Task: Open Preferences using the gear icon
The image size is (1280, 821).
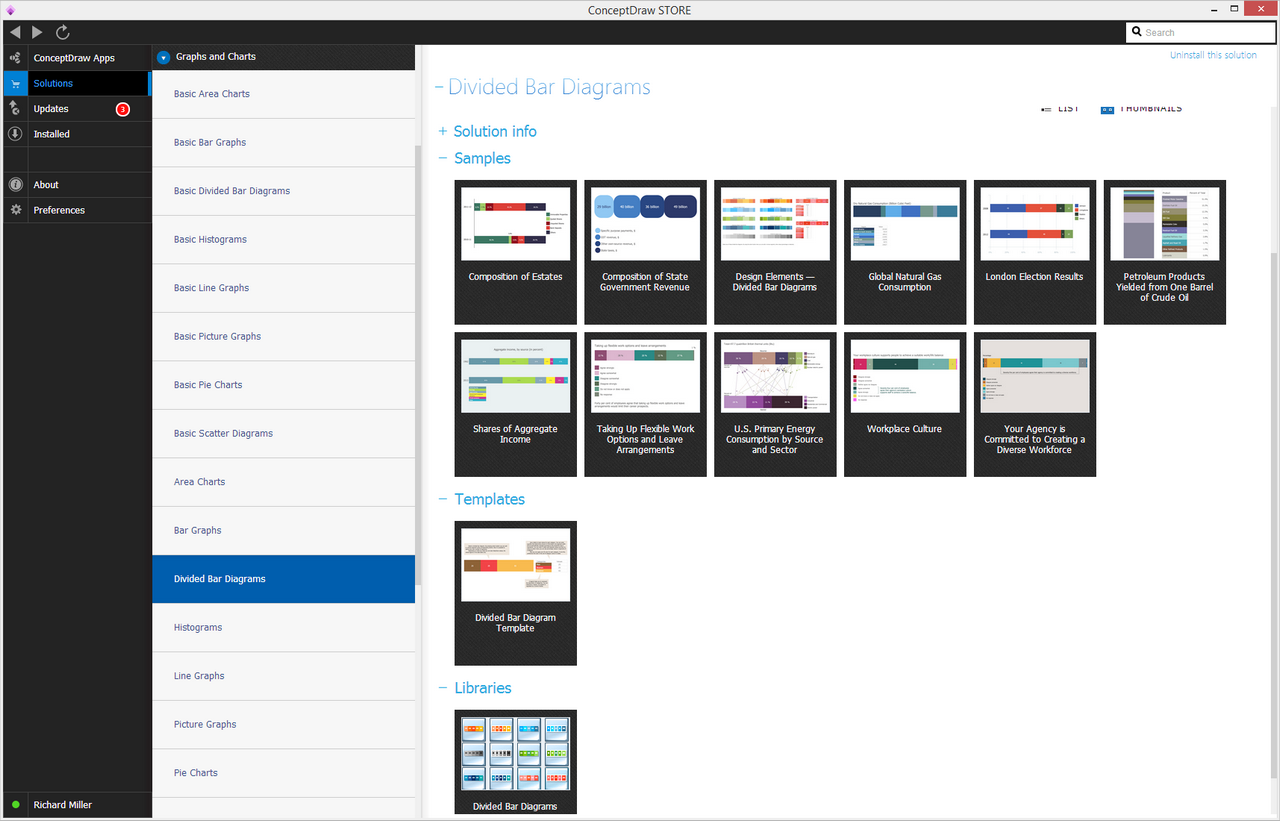Action: [x=14, y=210]
